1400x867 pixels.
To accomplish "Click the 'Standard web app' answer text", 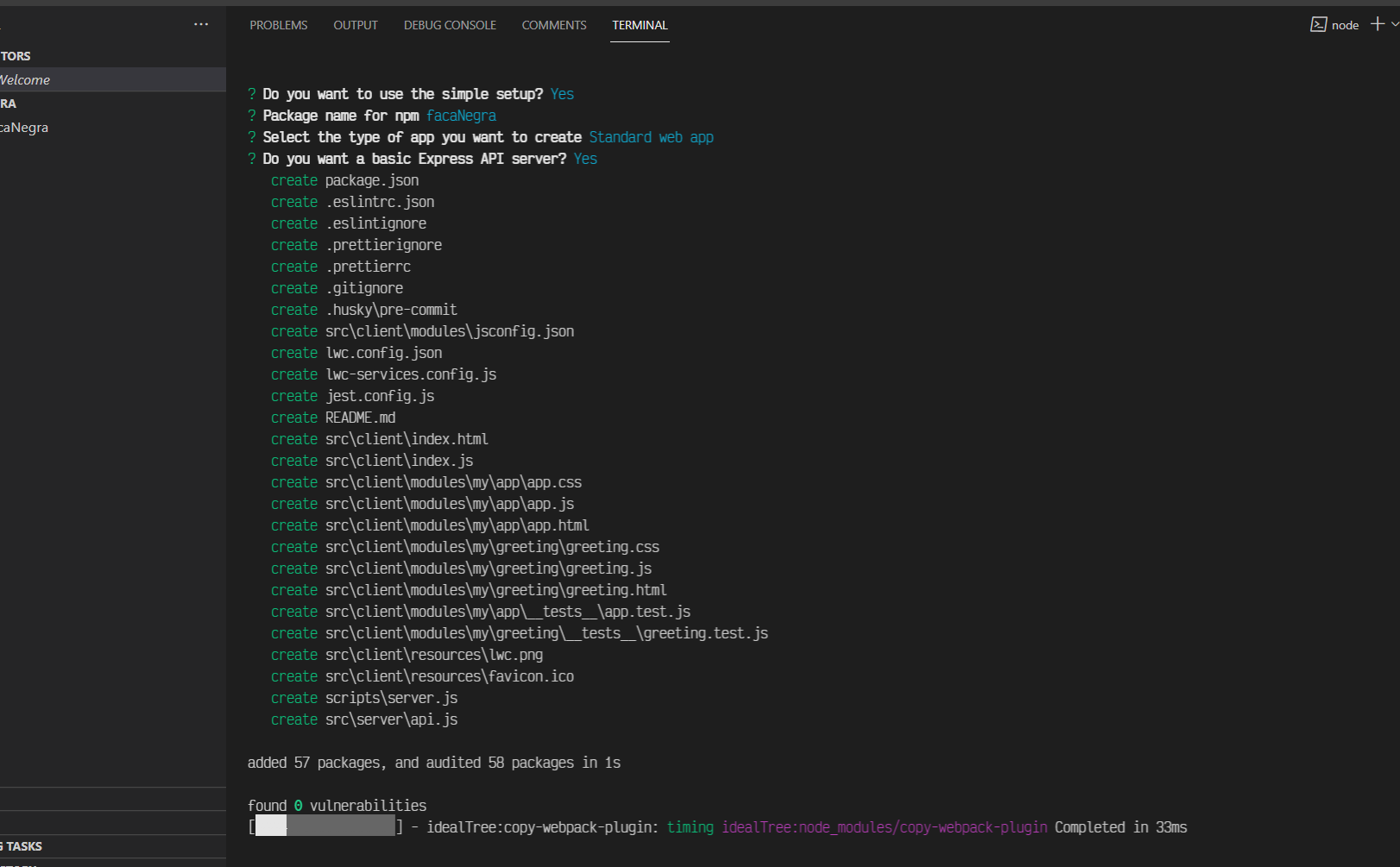I will click(x=651, y=137).
